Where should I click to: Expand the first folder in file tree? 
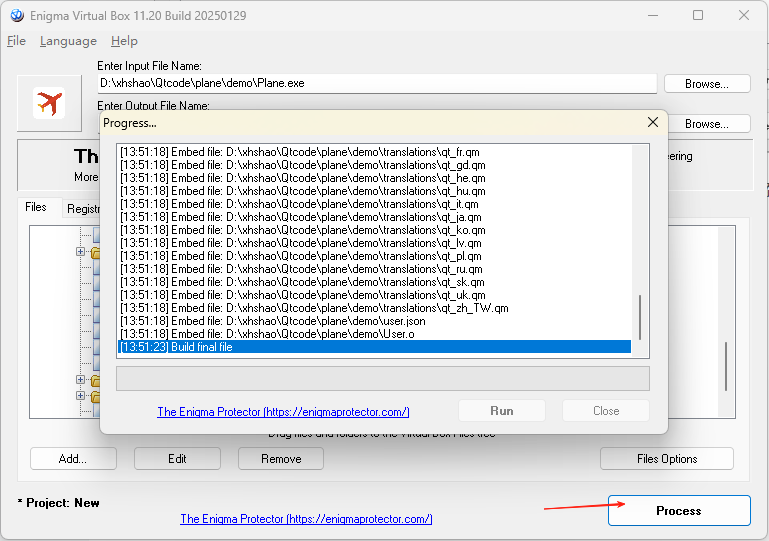click(x=80, y=252)
